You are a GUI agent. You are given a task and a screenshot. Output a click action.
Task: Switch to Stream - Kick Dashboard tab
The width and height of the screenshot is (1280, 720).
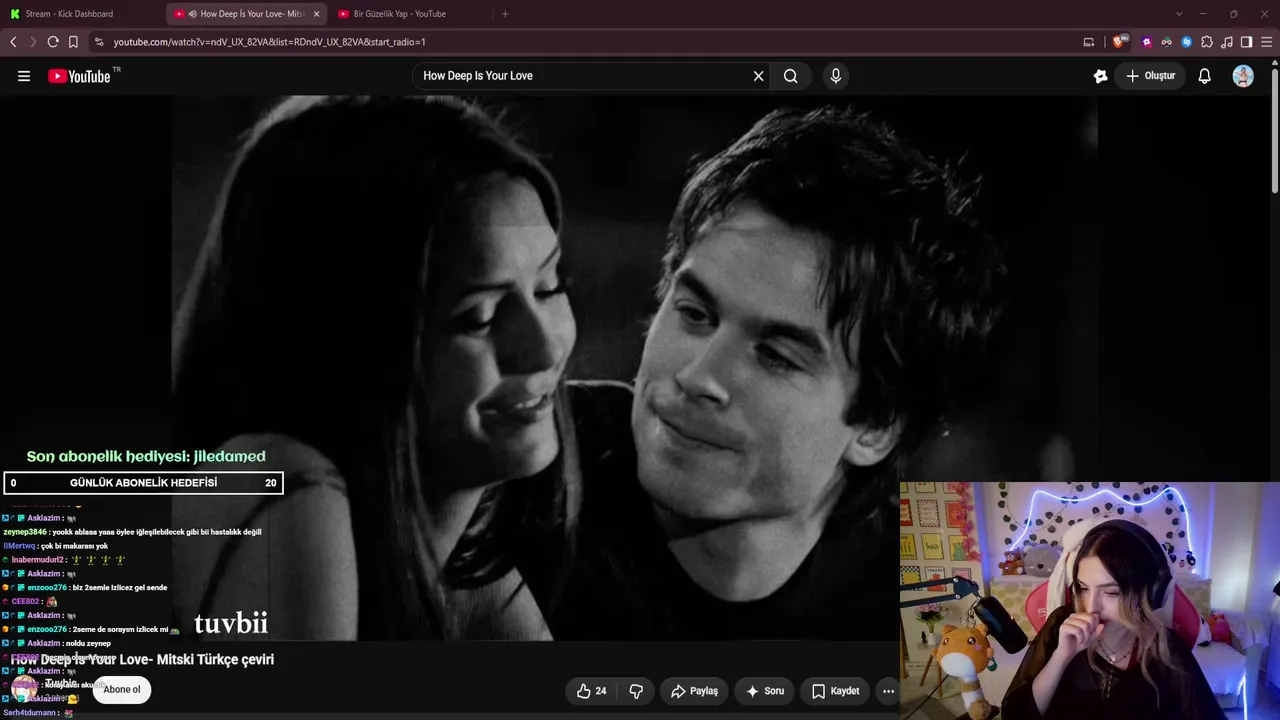coord(82,14)
